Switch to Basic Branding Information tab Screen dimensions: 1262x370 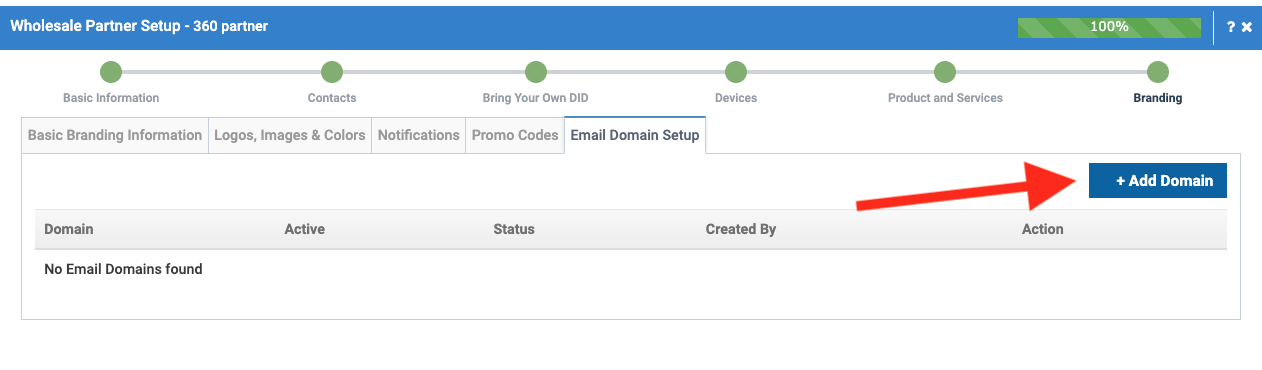click(115, 135)
